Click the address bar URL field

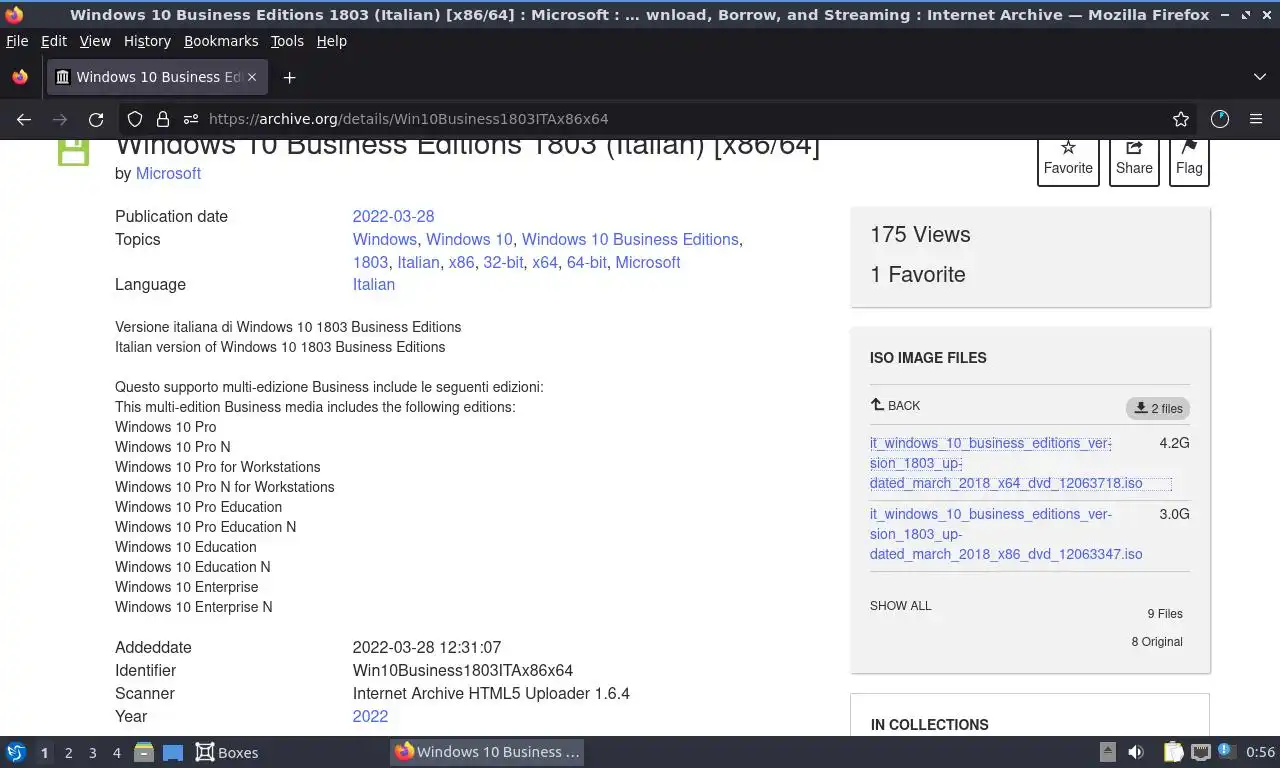point(660,119)
